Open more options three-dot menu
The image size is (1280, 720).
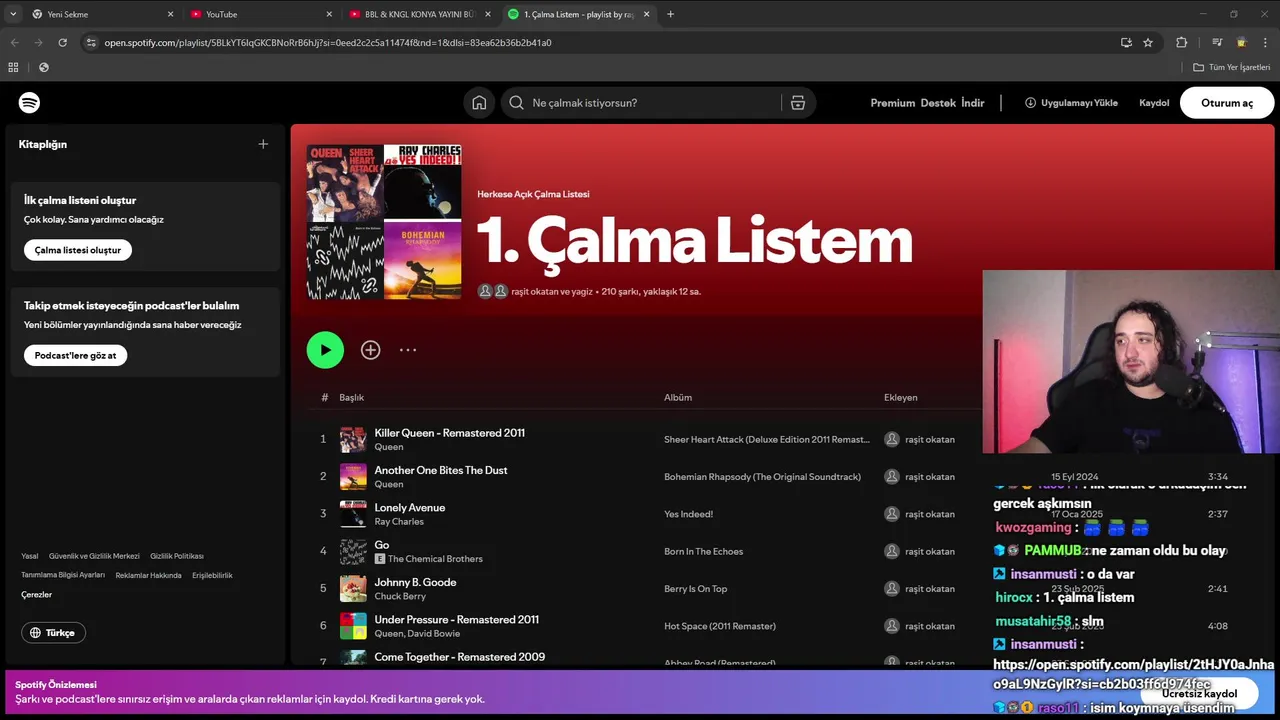point(408,350)
